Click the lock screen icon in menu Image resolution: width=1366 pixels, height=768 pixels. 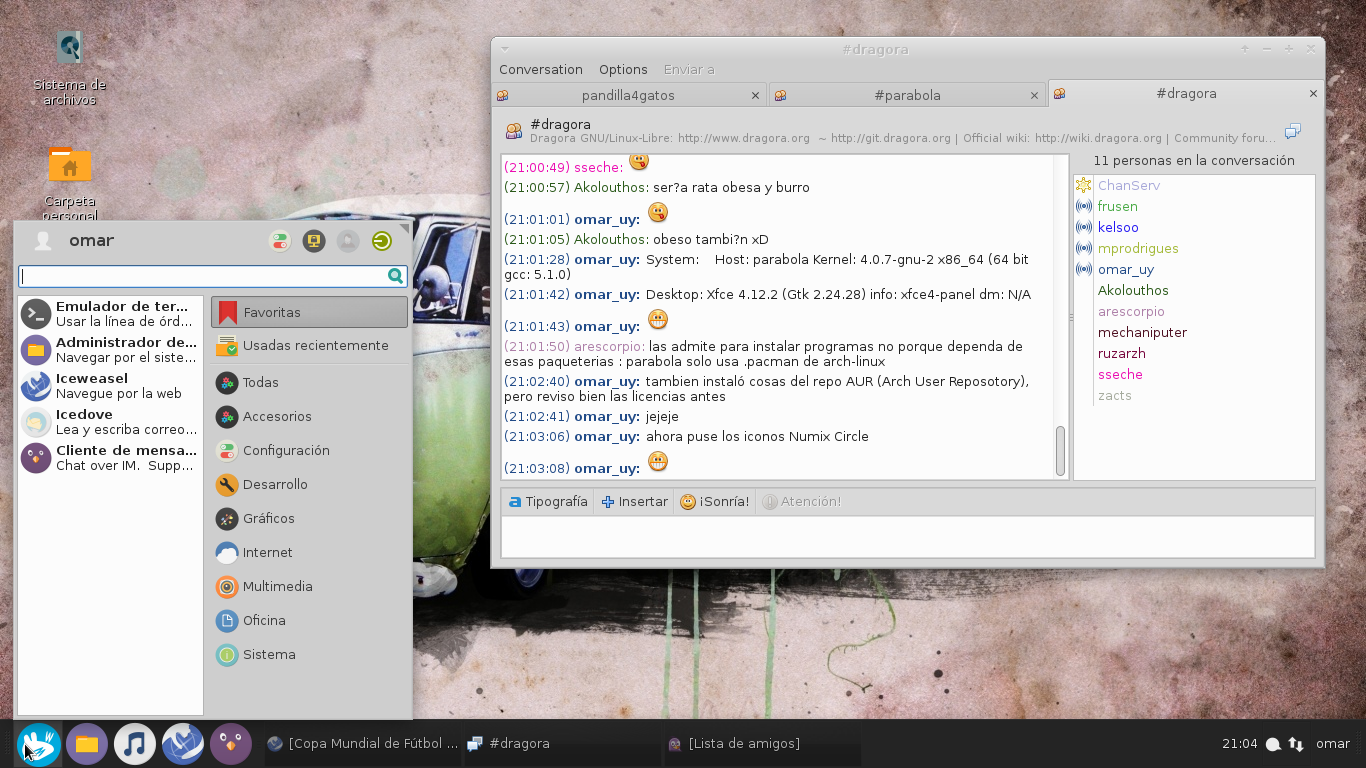314,241
